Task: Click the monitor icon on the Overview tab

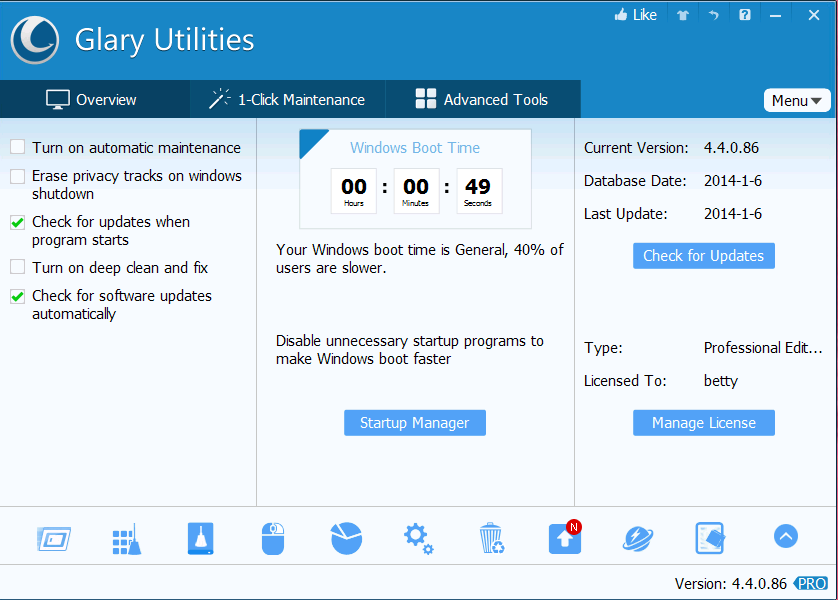Action: pos(58,99)
